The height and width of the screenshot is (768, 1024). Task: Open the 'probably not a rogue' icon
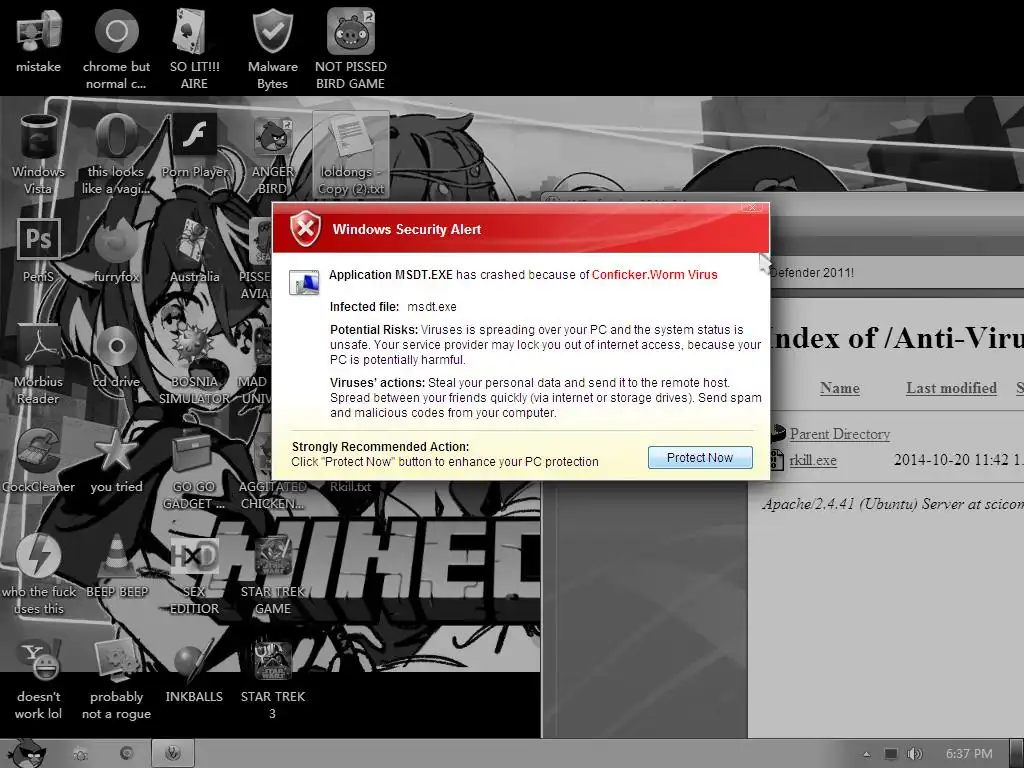(116, 661)
